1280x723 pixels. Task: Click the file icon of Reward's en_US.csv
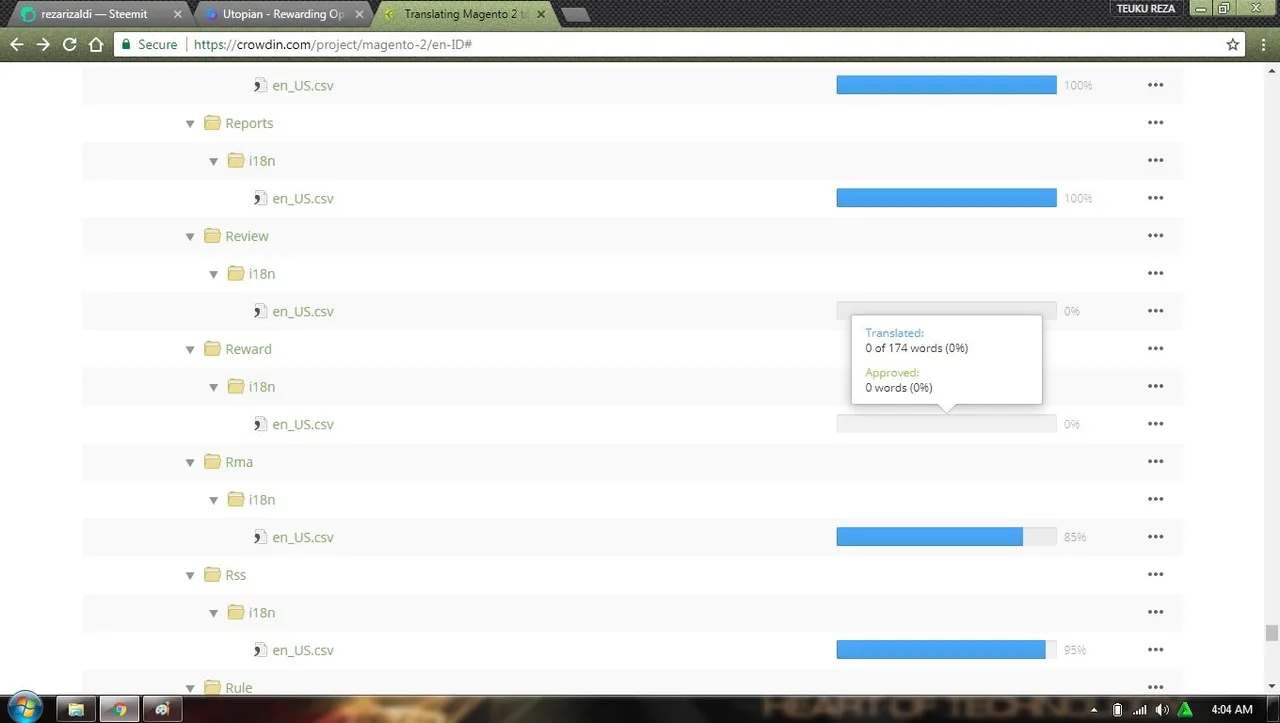(x=260, y=424)
